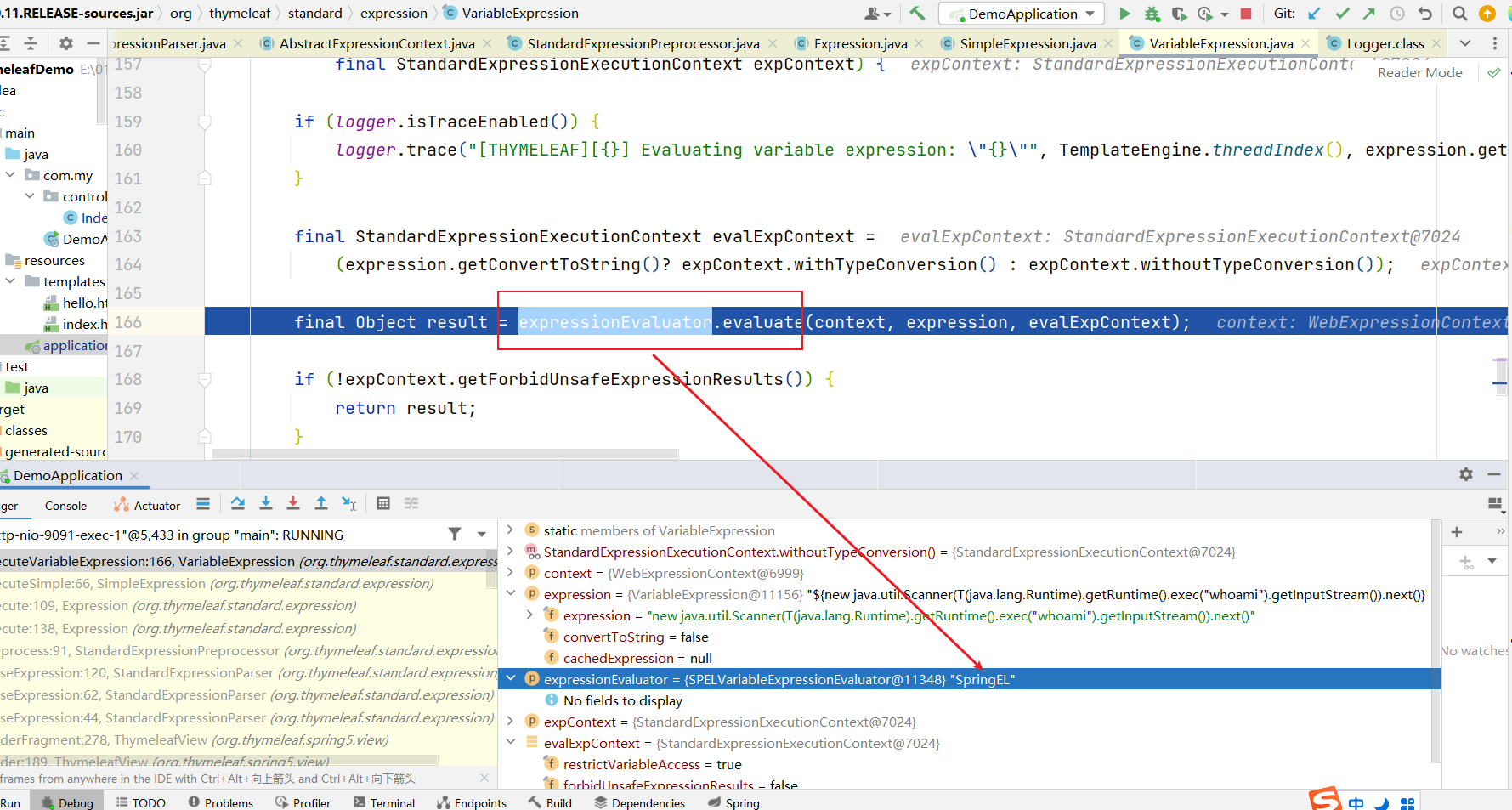Click the Build project hammer icon

917,14
